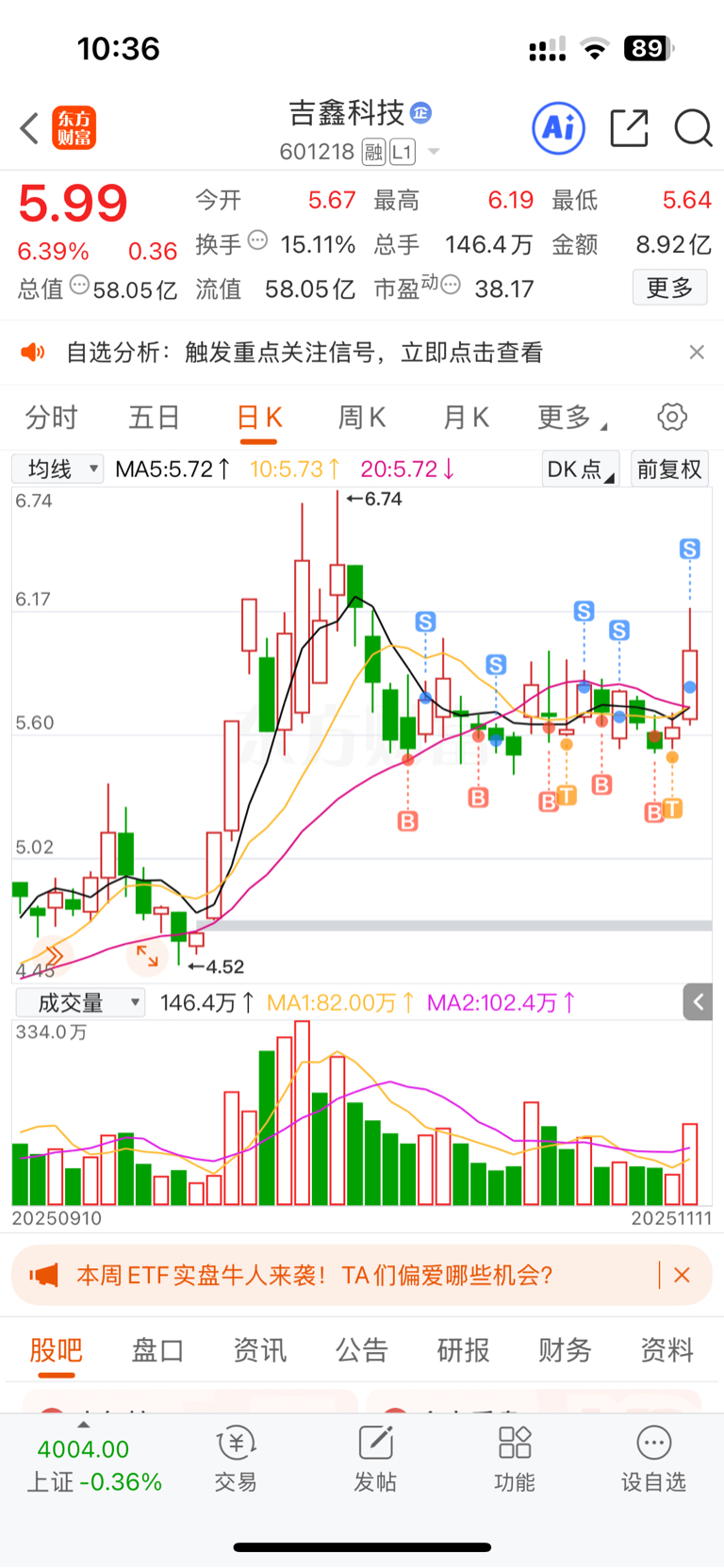
Task: Open the search magnifier icon
Action: click(693, 128)
